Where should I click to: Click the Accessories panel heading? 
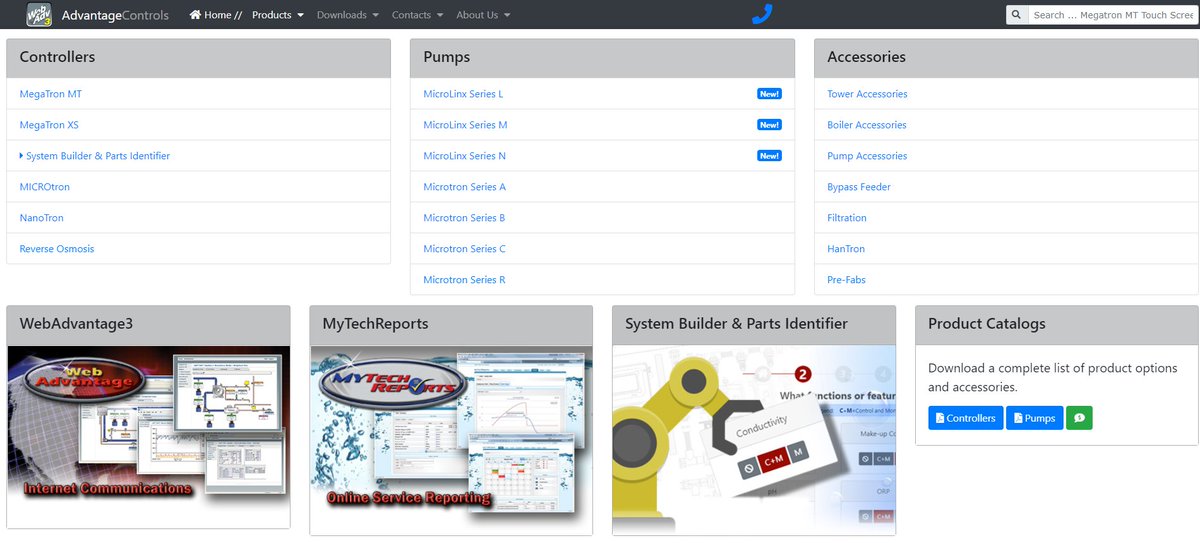[x=1006, y=58]
